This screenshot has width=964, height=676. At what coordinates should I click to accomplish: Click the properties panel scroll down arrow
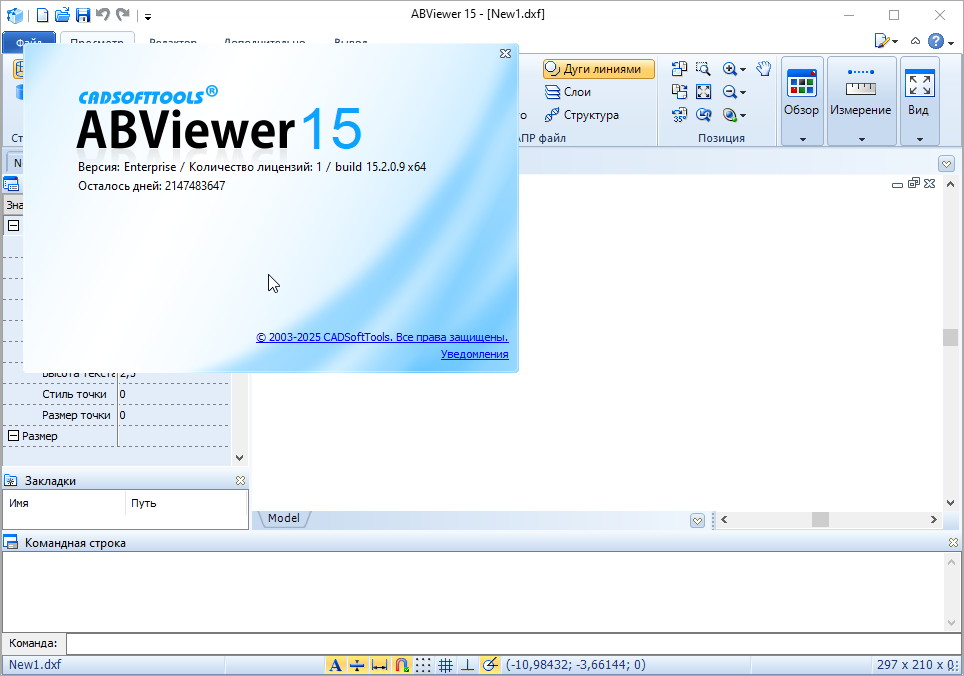(x=240, y=457)
